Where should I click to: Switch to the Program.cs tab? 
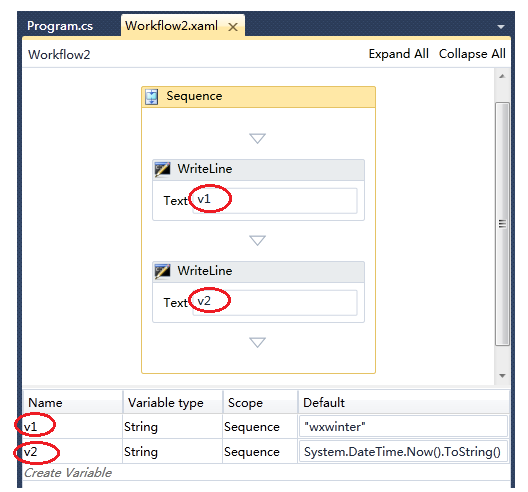coord(60,26)
